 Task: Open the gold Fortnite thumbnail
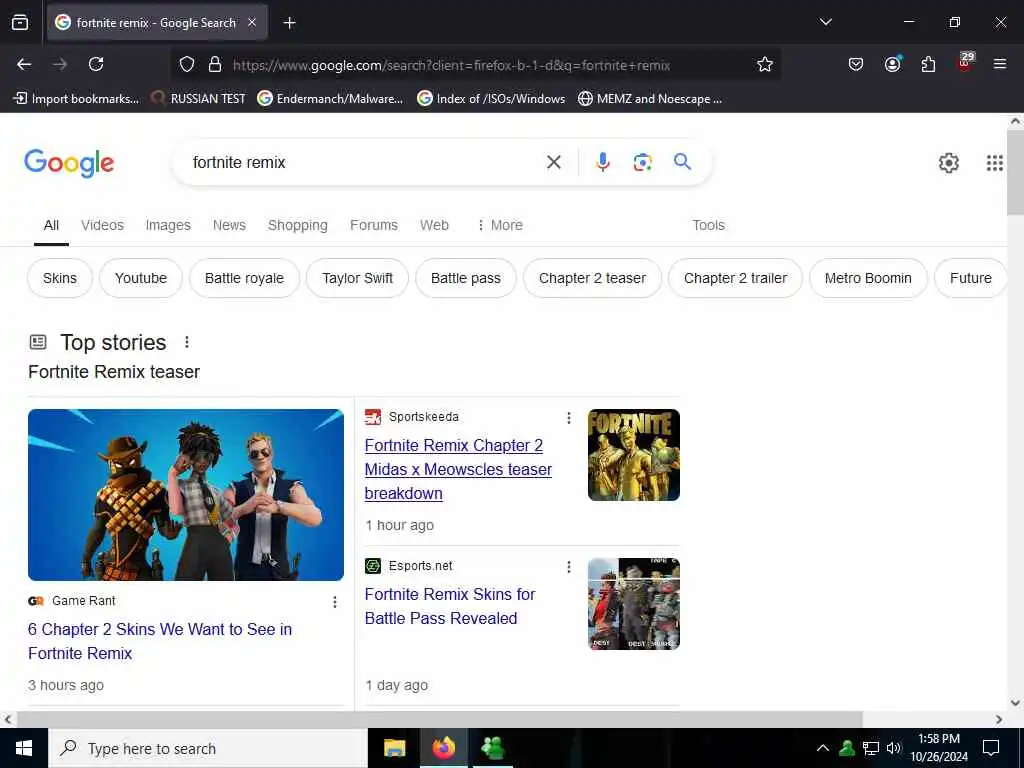(633, 455)
